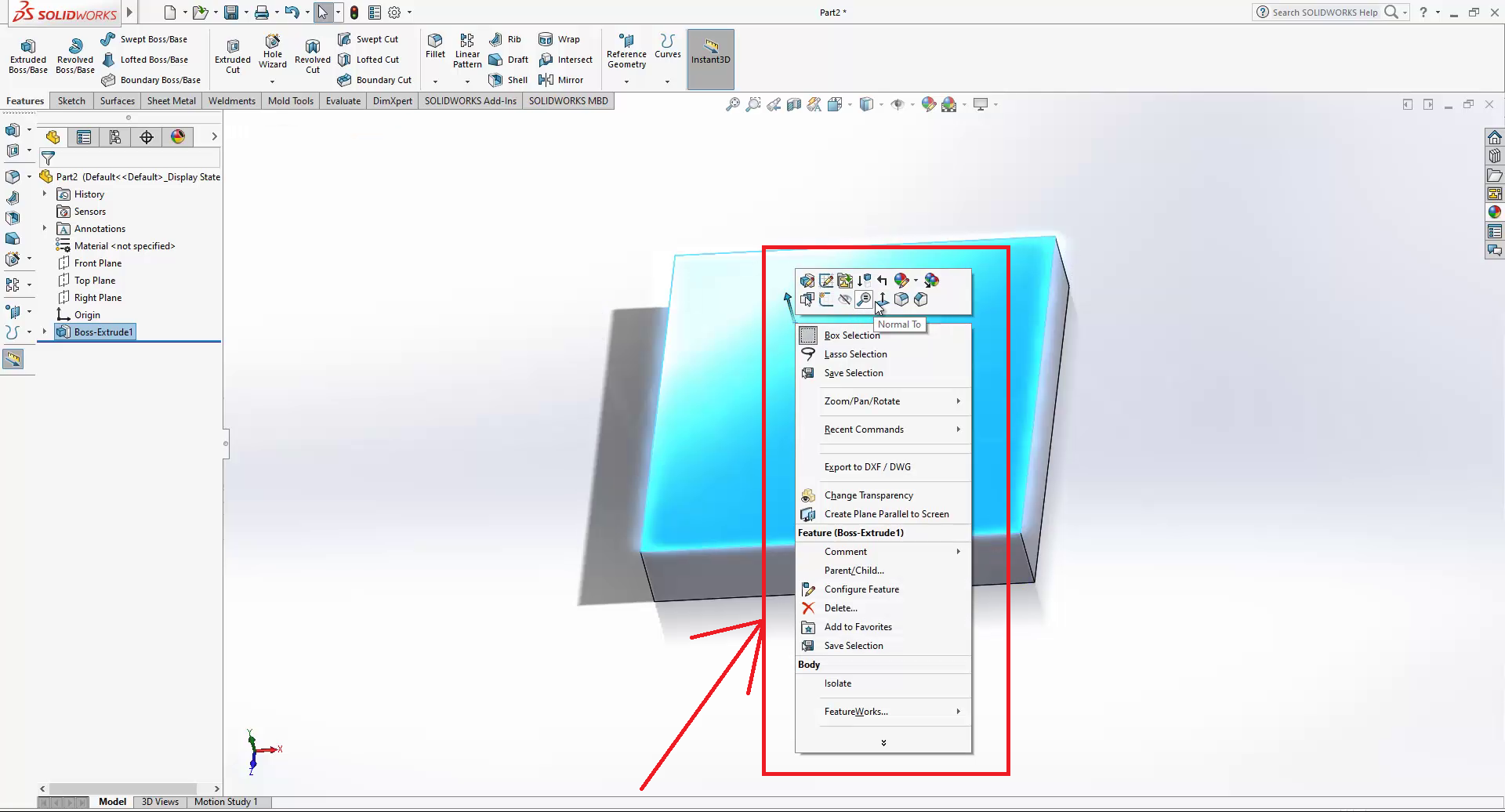Click Zoom to Selection magnifier icon
This screenshot has height=812, width=1505.
(864, 299)
